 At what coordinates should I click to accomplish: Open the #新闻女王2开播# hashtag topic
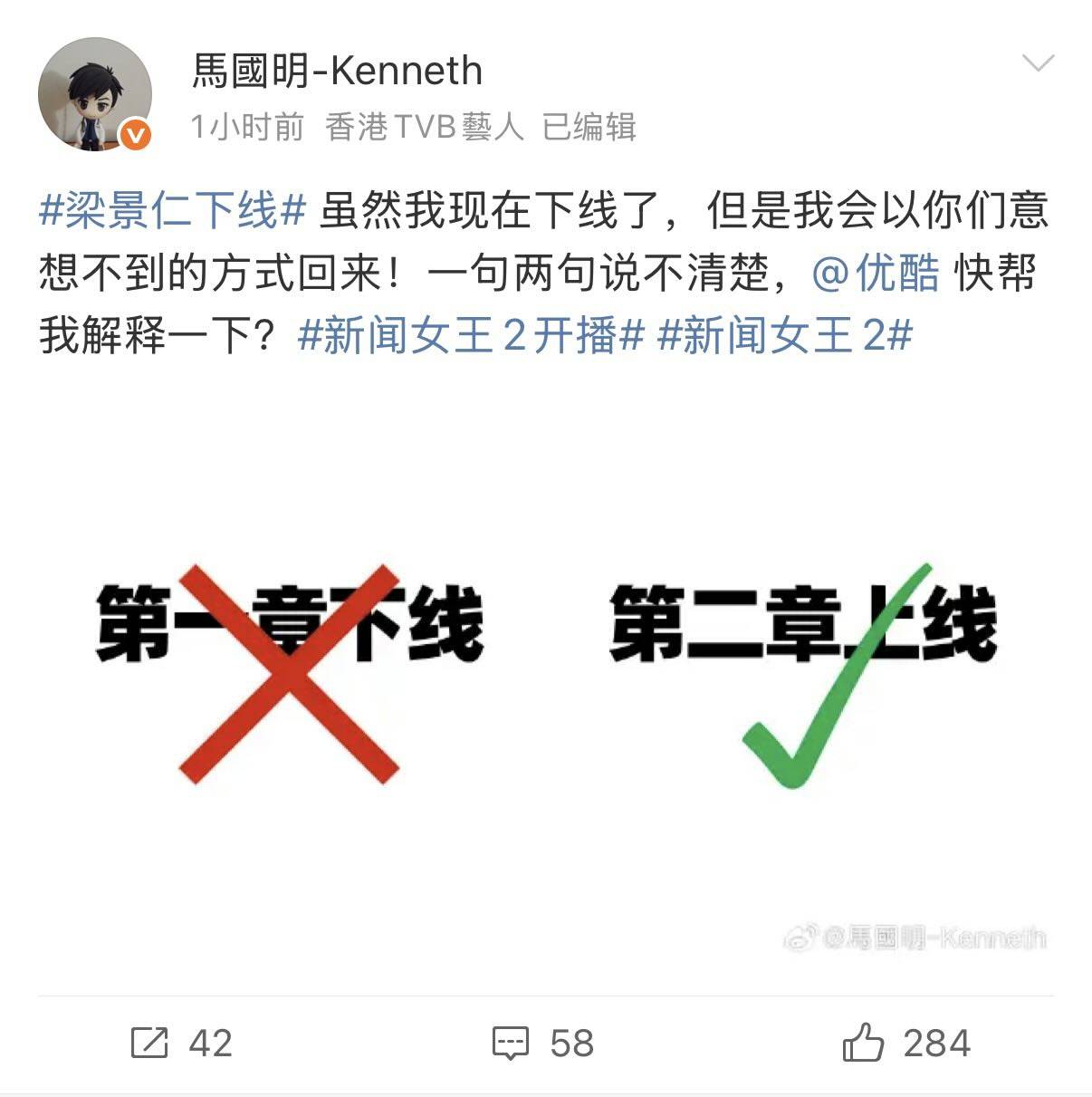(471, 336)
